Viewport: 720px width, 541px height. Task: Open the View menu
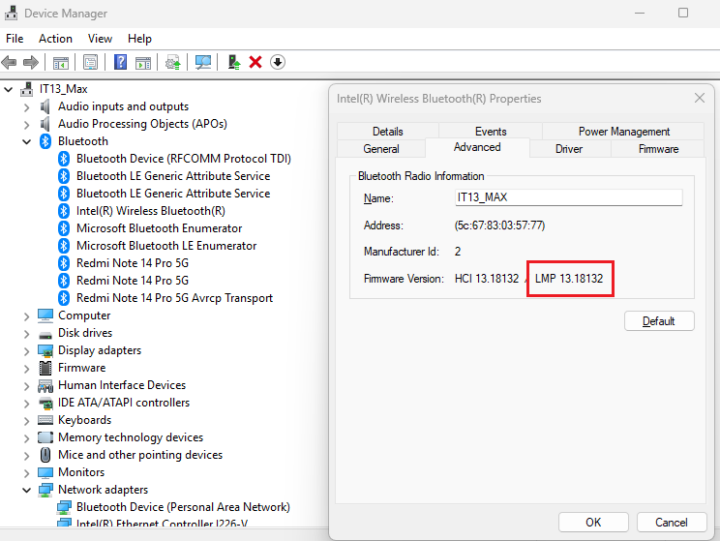[x=100, y=39]
